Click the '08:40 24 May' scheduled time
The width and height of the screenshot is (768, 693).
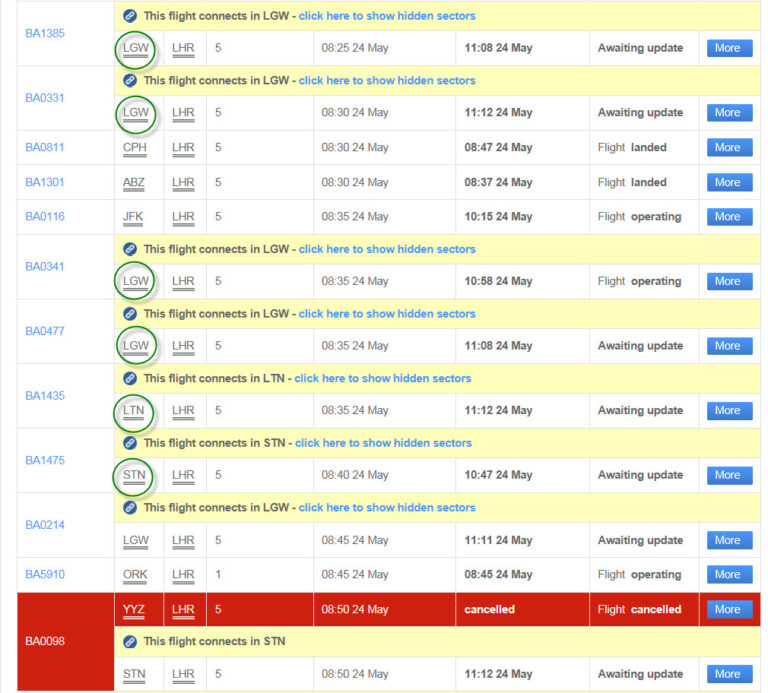coord(355,475)
